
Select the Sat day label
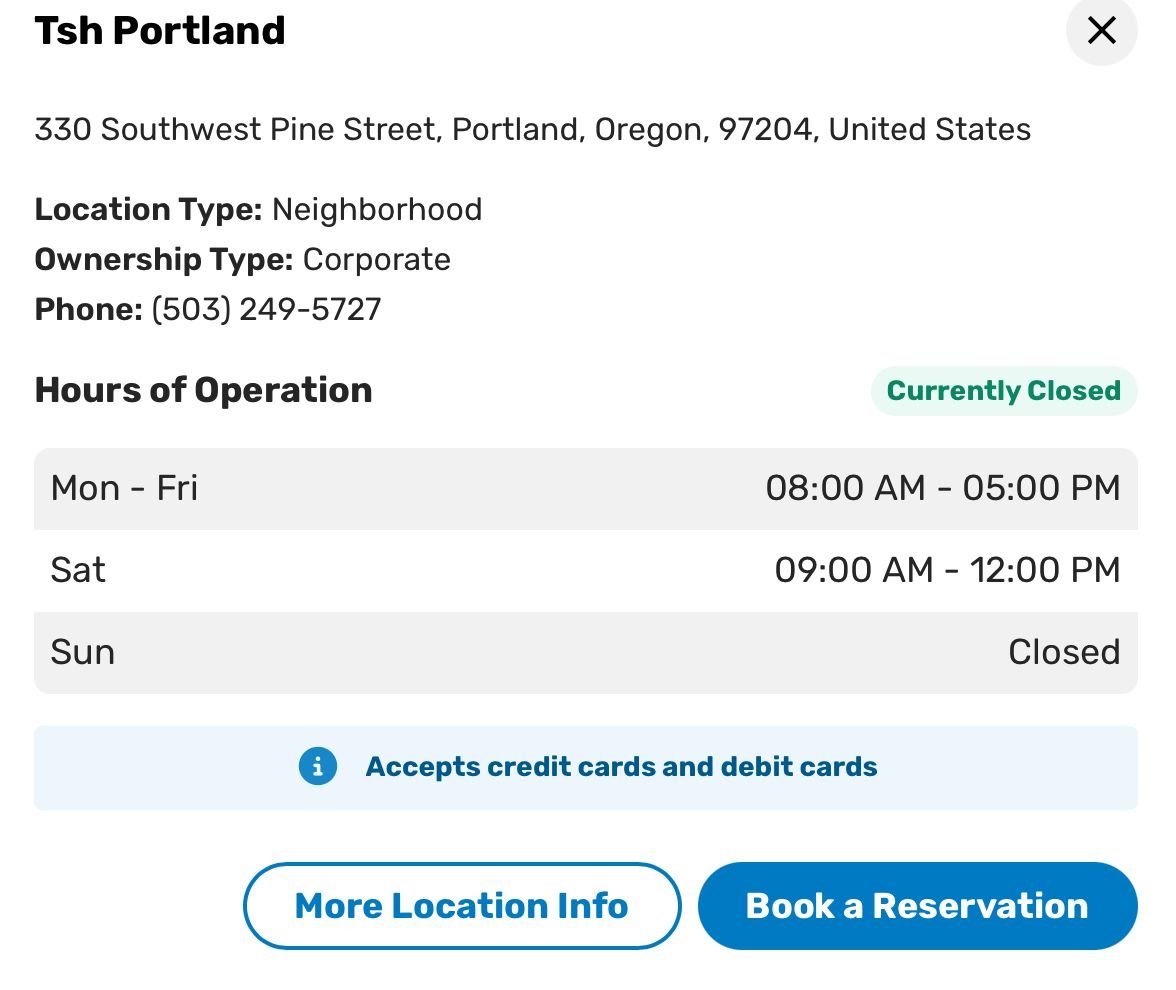pos(78,570)
